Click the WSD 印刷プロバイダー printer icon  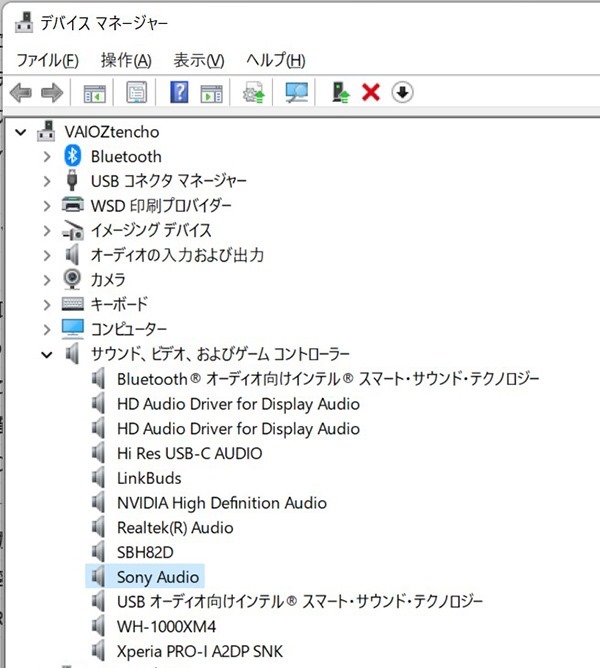pyautogui.click(x=72, y=205)
